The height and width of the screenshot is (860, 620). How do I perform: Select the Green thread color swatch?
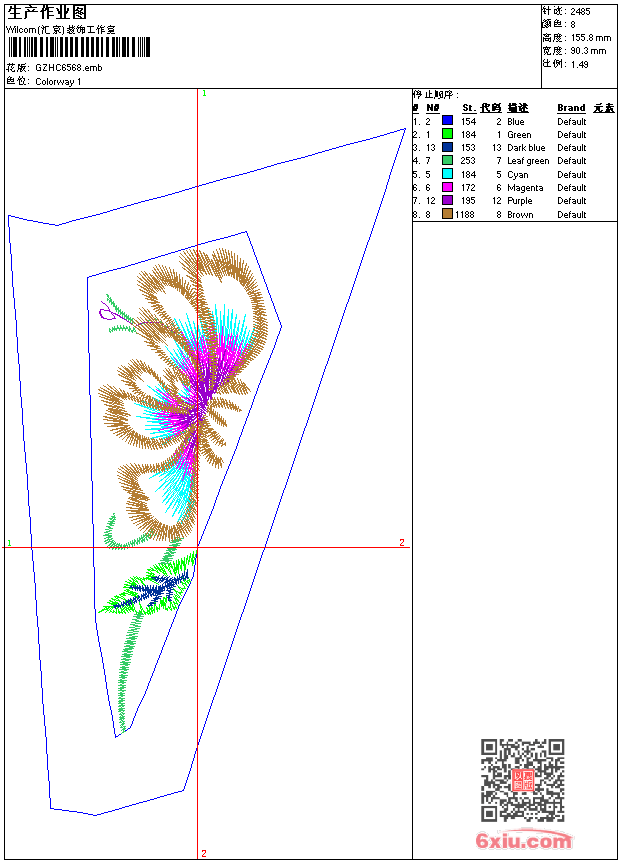[x=447, y=134]
